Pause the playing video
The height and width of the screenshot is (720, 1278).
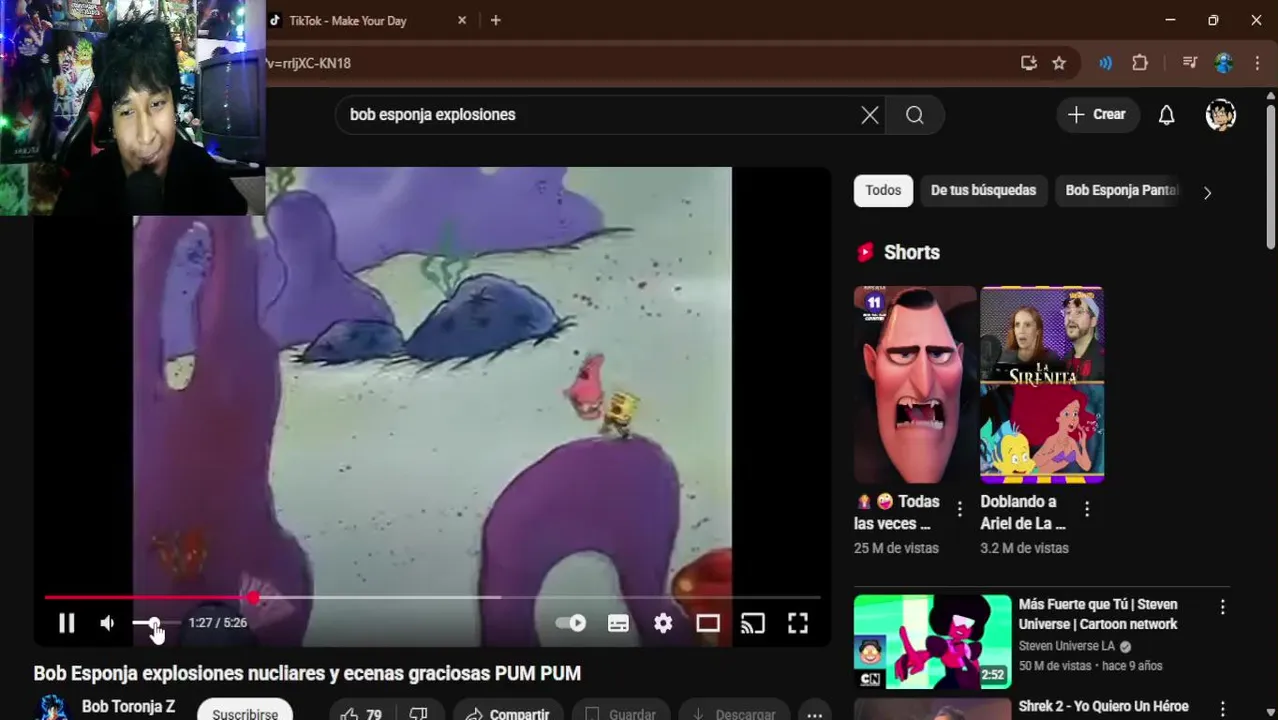point(66,623)
